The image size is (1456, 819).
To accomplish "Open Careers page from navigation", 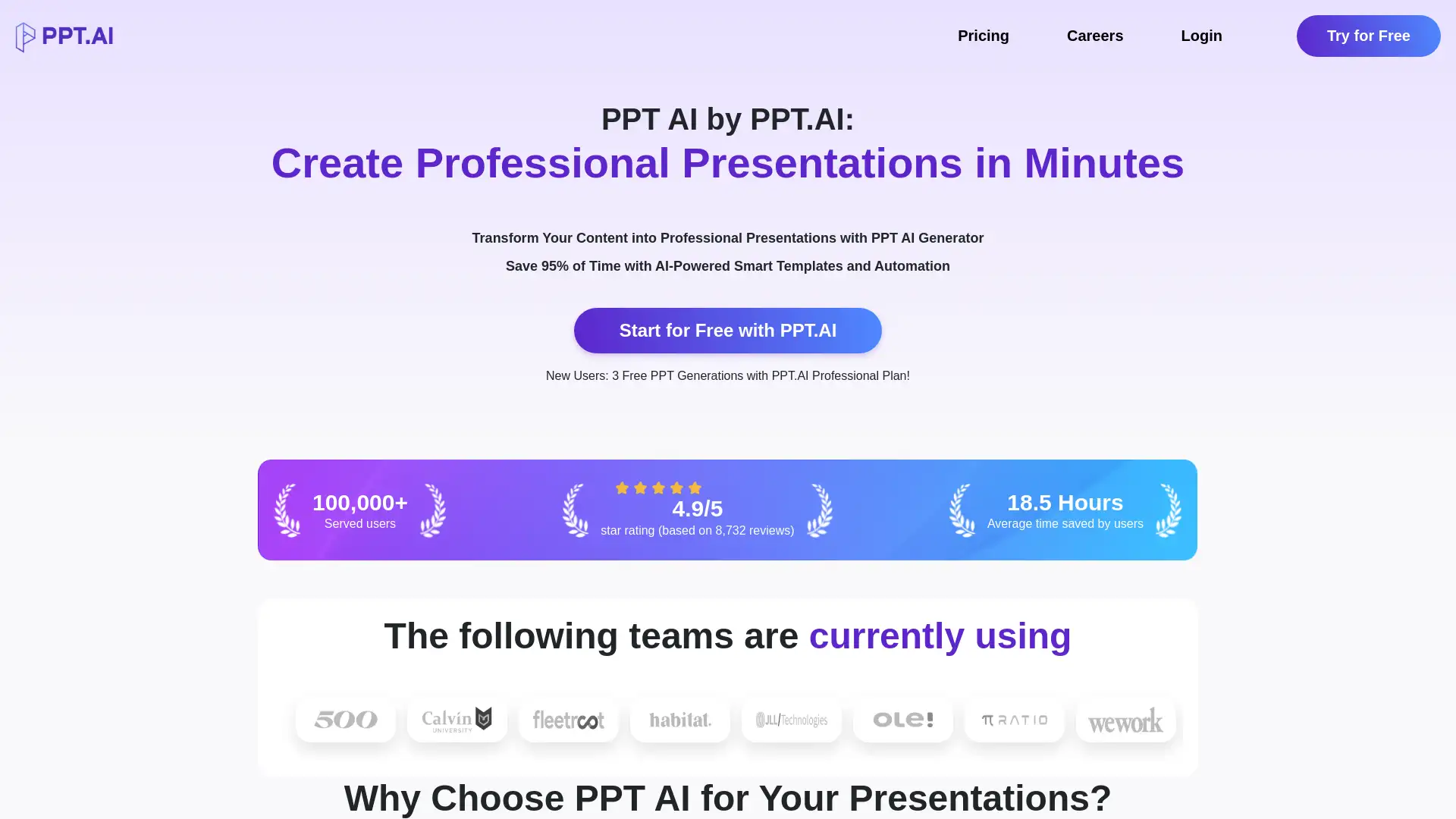I will pos(1095,36).
